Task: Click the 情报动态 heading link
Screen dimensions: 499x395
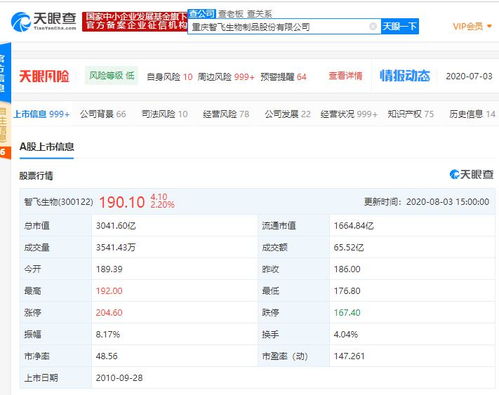Action: click(x=405, y=76)
